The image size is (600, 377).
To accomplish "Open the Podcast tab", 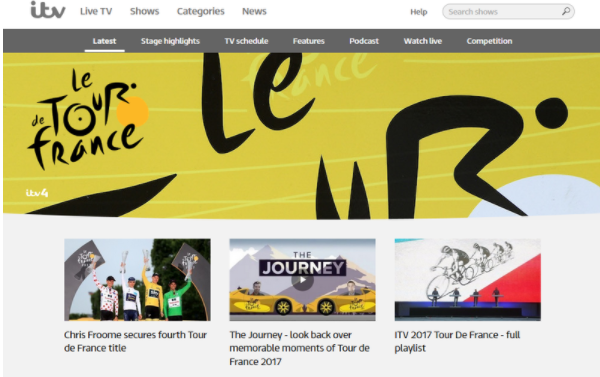I will click(x=364, y=41).
